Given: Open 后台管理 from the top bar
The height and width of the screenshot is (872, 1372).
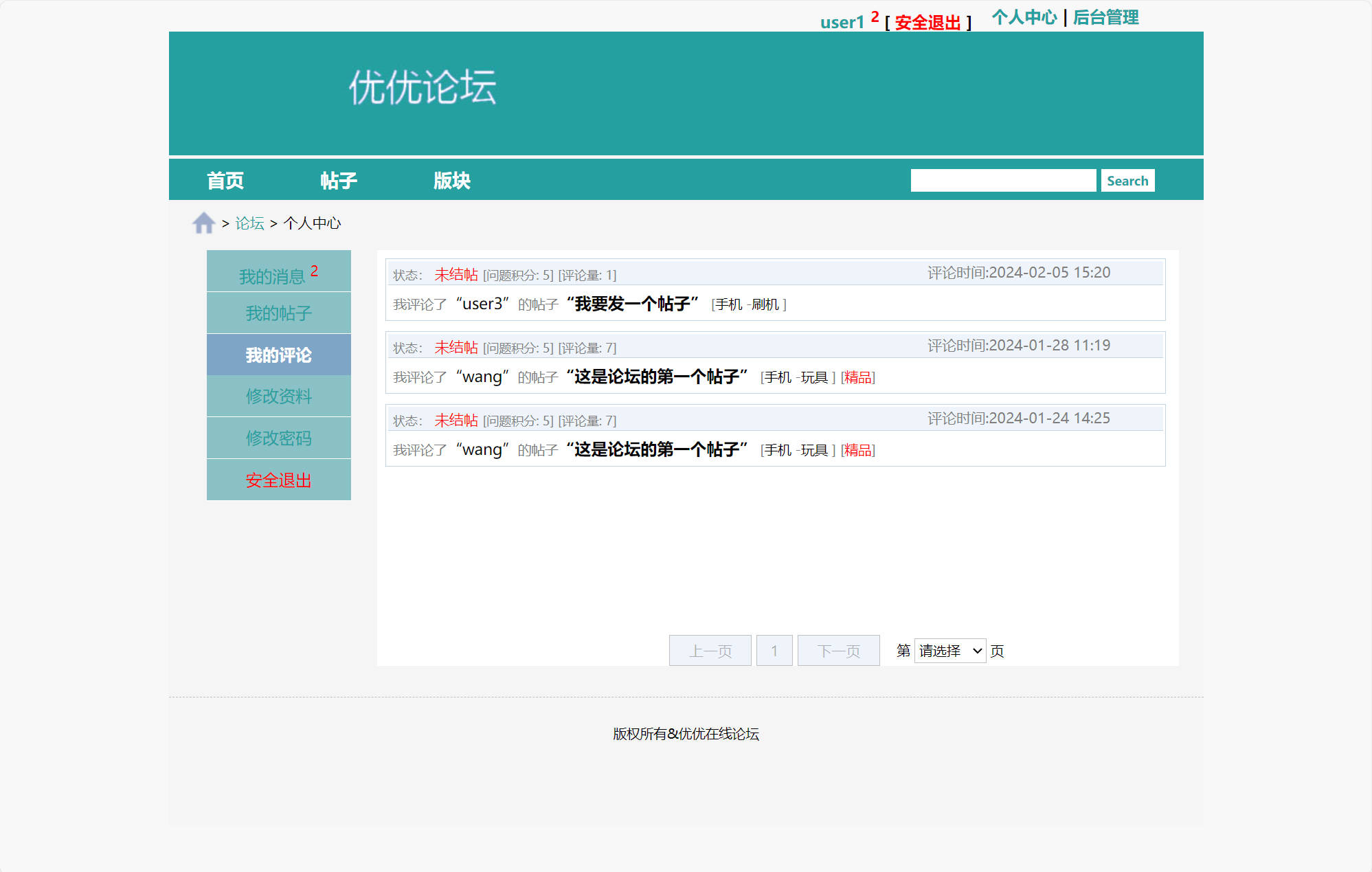Looking at the screenshot, I should point(1105,17).
